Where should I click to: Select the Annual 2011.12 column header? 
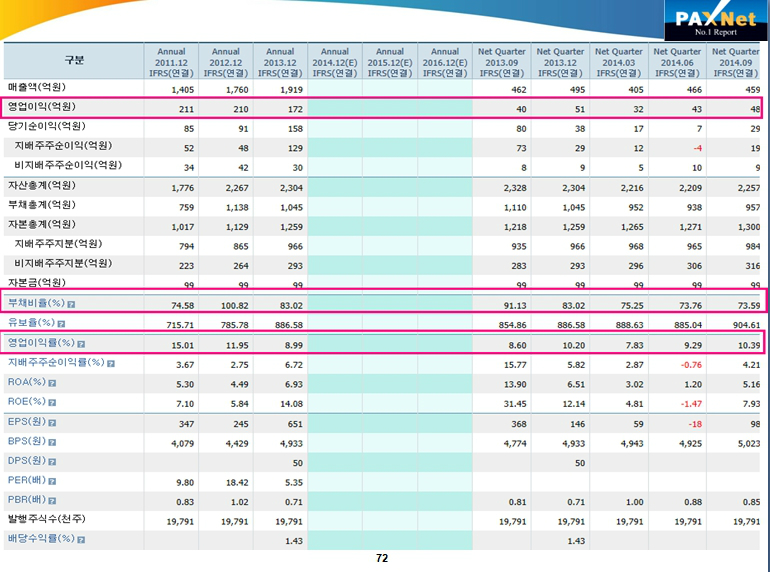(171, 62)
